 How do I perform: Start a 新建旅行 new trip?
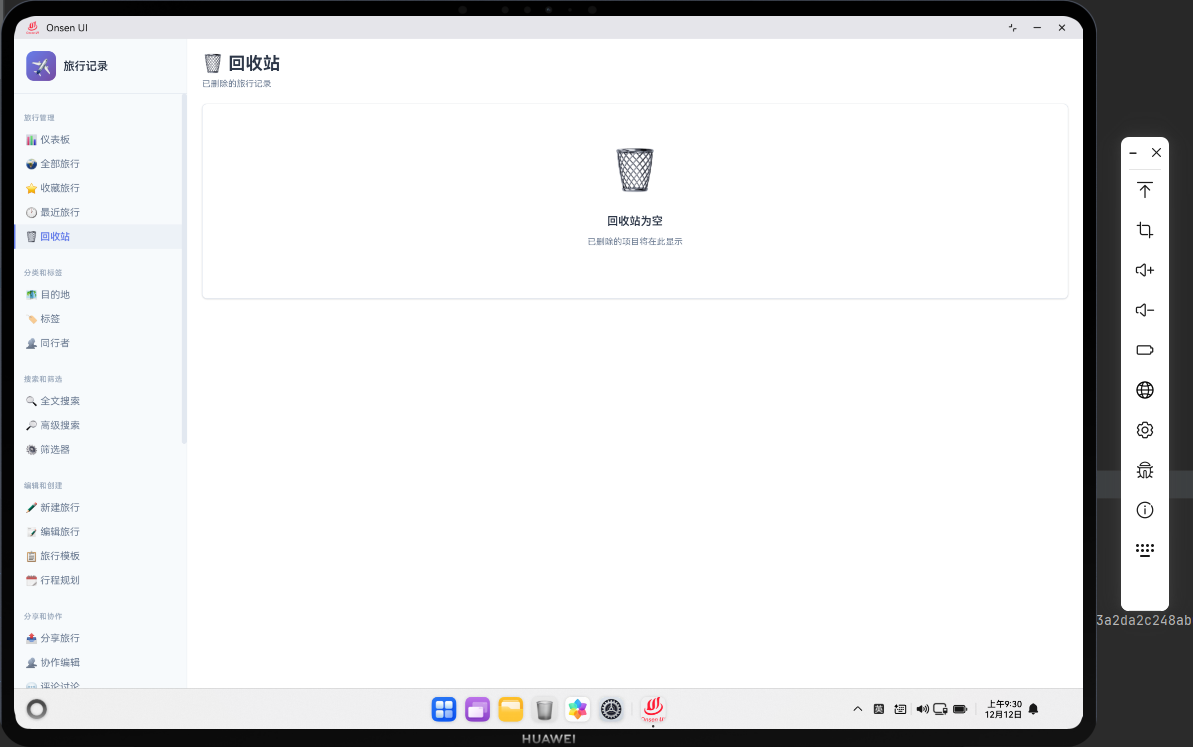(58, 507)
